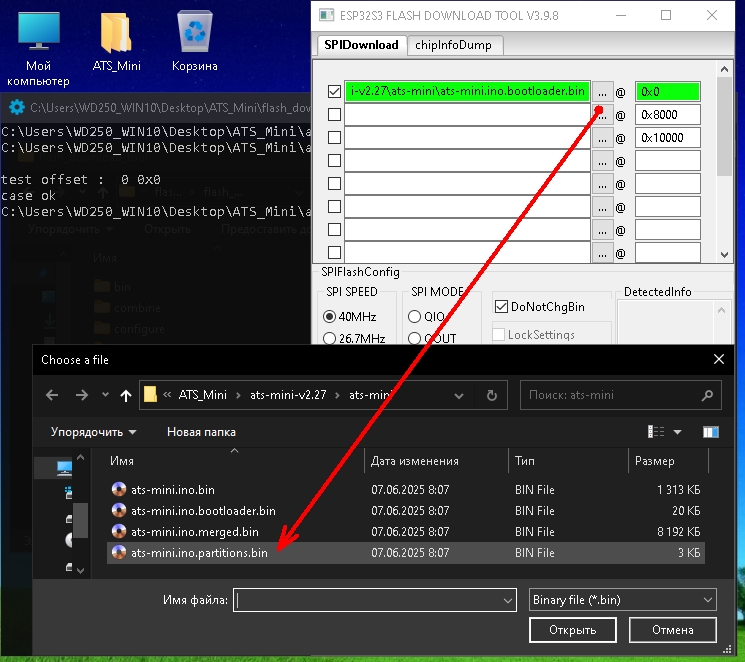Select the 26.7MHz SPI speed radio button

(x=329, y=338)
